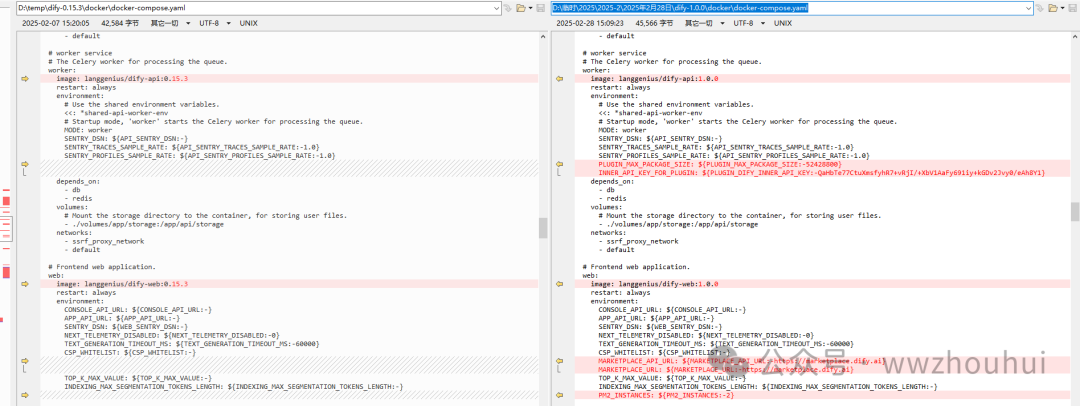Open left pane 其它一切 file format dropdown
The height and width of the screenshot is (406, 1080).
coord(163,22)
